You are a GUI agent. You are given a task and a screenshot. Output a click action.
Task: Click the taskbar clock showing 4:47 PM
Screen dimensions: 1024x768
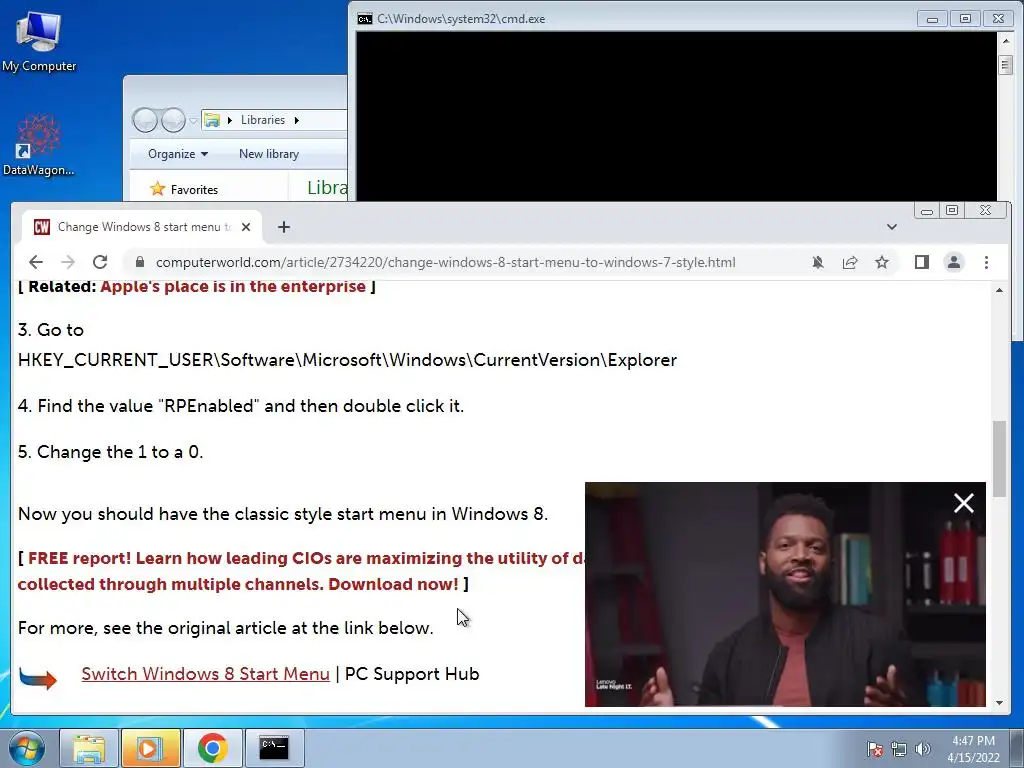pyautogui.click(x=973, y=749)
